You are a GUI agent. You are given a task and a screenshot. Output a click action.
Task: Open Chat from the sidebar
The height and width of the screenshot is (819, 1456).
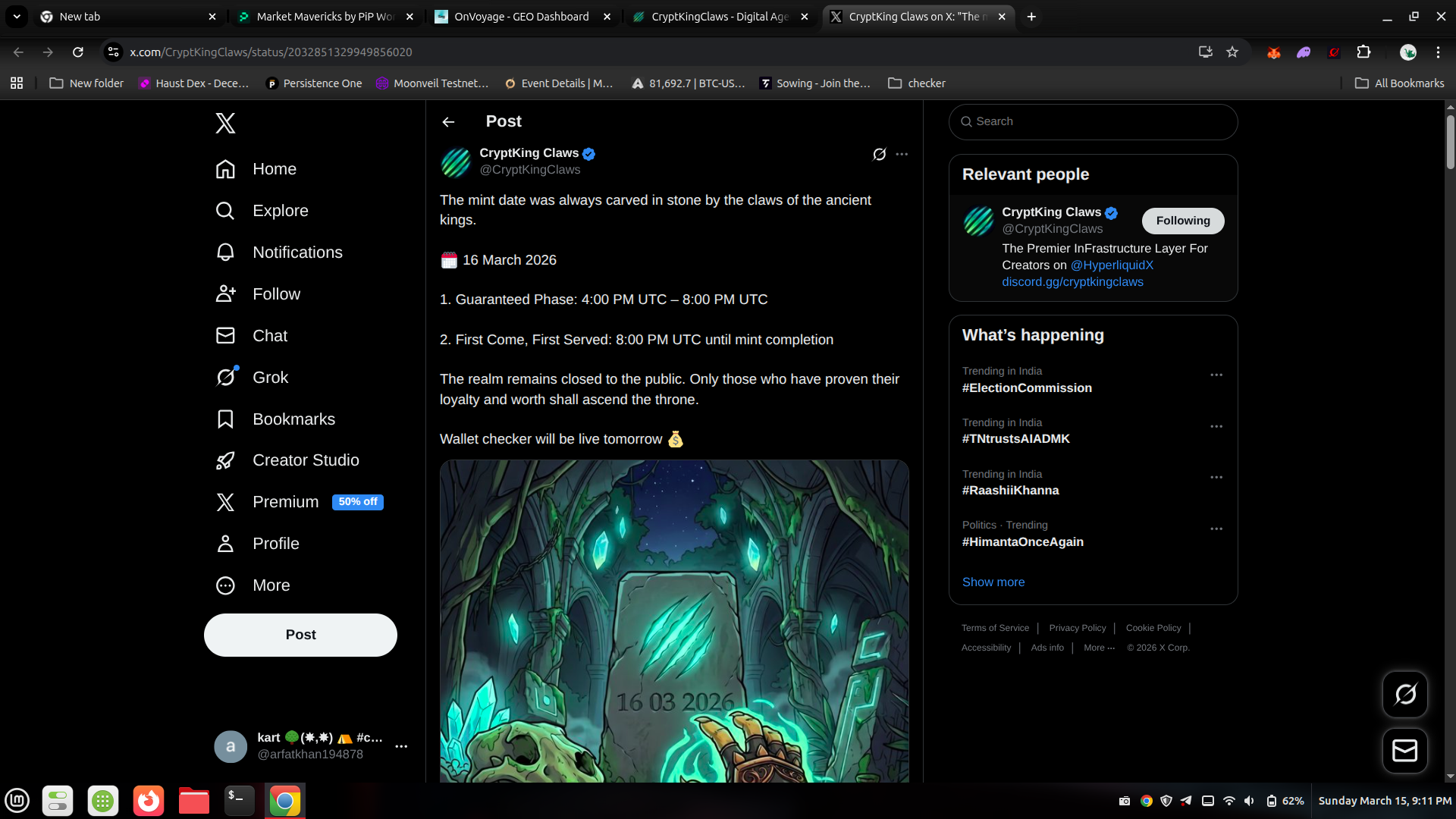pos(251,336)
